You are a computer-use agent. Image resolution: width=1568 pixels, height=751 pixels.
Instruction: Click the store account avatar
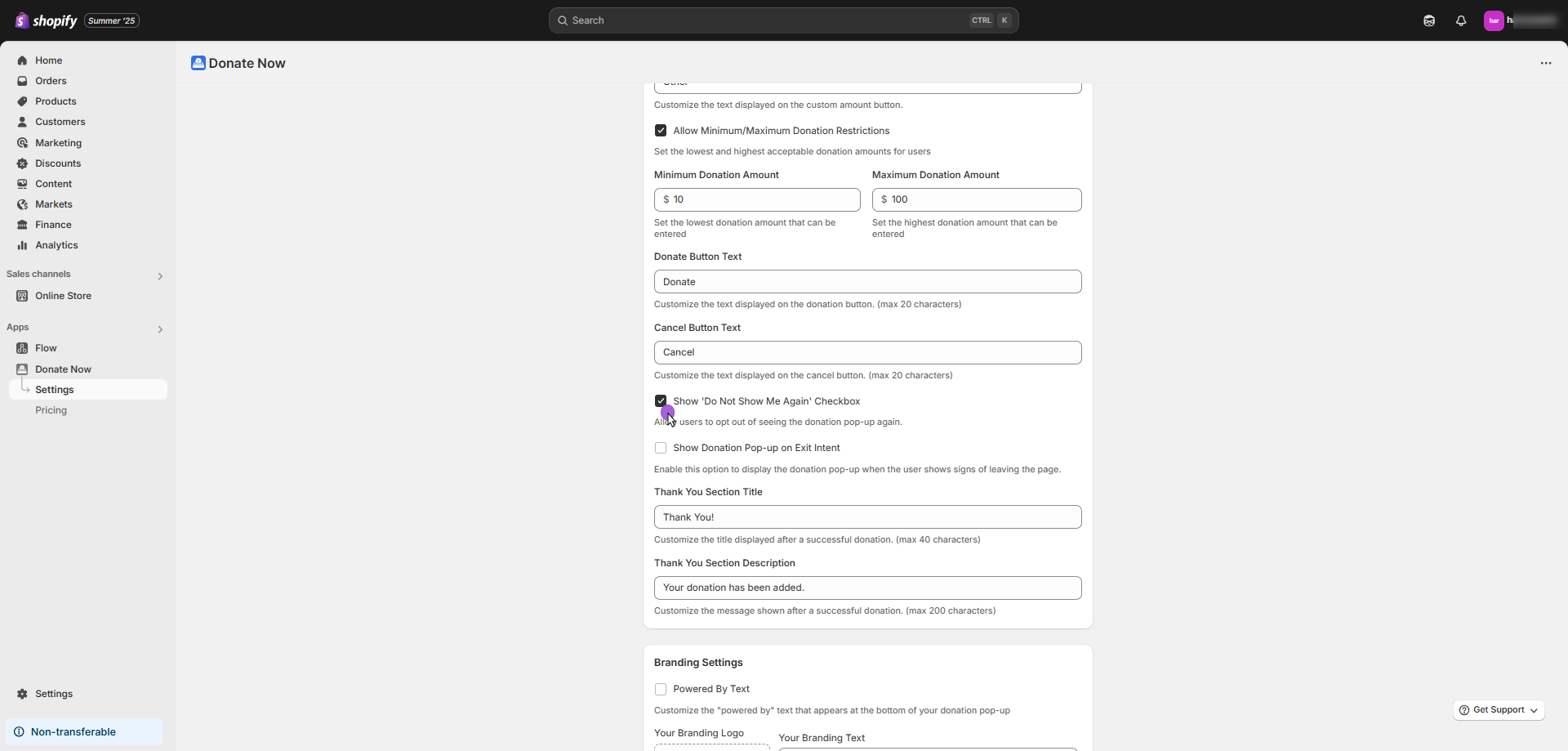pyautogui.click(x=1494, y=20)
